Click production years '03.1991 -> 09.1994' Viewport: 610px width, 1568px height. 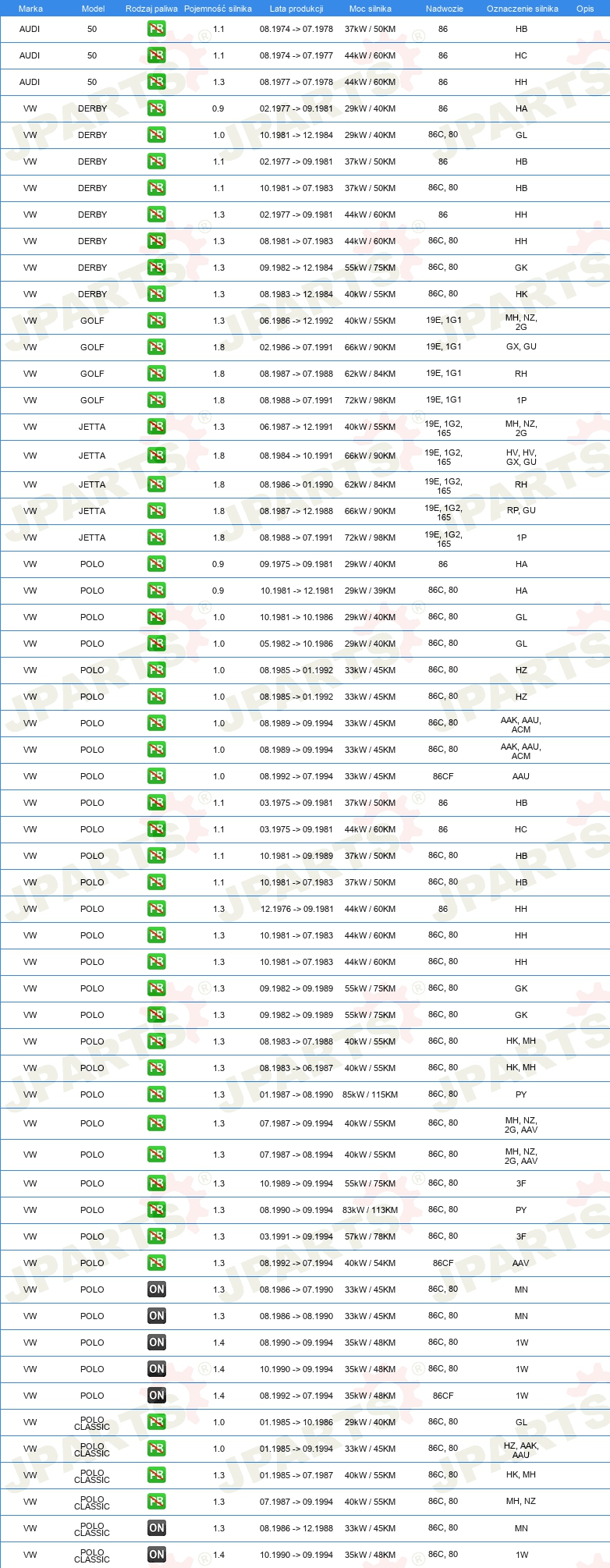point(296,1236)
